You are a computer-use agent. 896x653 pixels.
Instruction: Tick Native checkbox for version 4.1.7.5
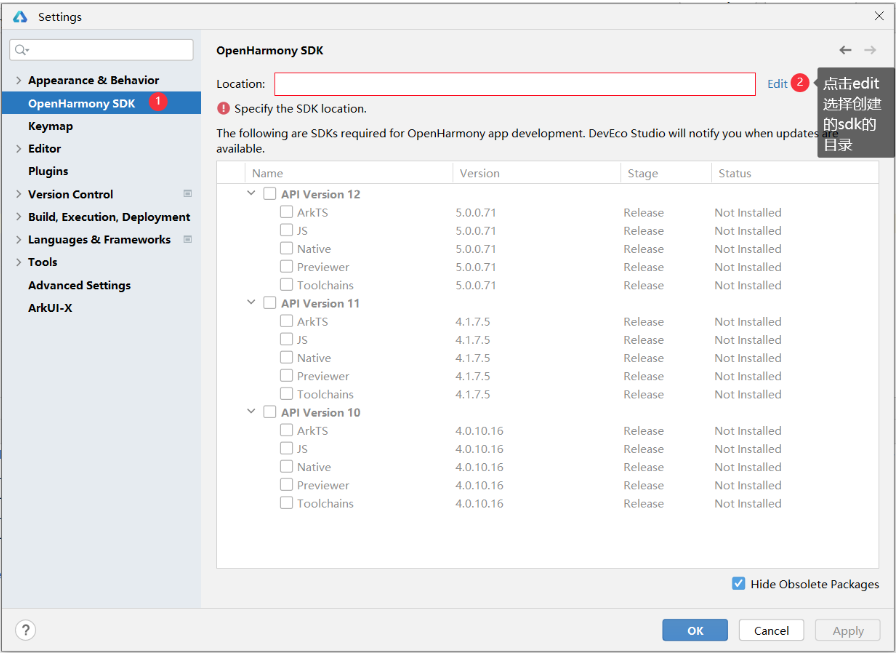click(286, 358)
